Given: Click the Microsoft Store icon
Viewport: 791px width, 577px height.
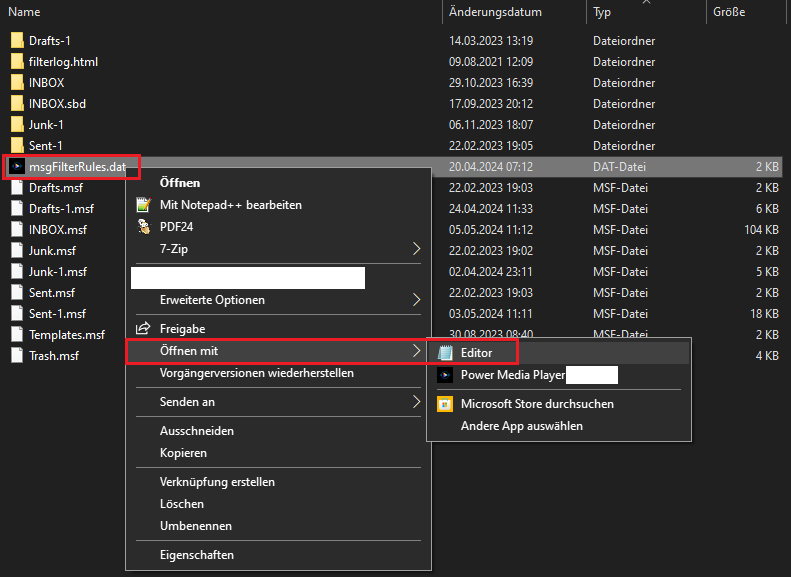Looking at the screenshot, I should pyautogui.click(x=444, y=404).
